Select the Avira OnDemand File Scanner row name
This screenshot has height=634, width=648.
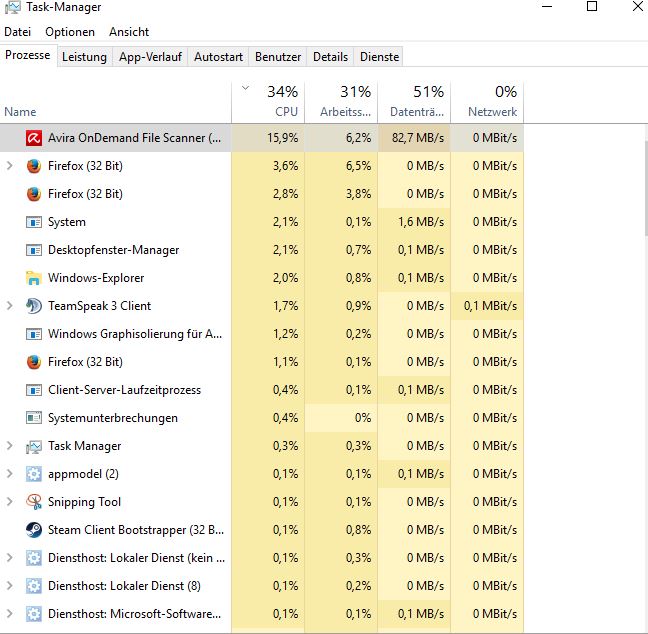(134, 138)
